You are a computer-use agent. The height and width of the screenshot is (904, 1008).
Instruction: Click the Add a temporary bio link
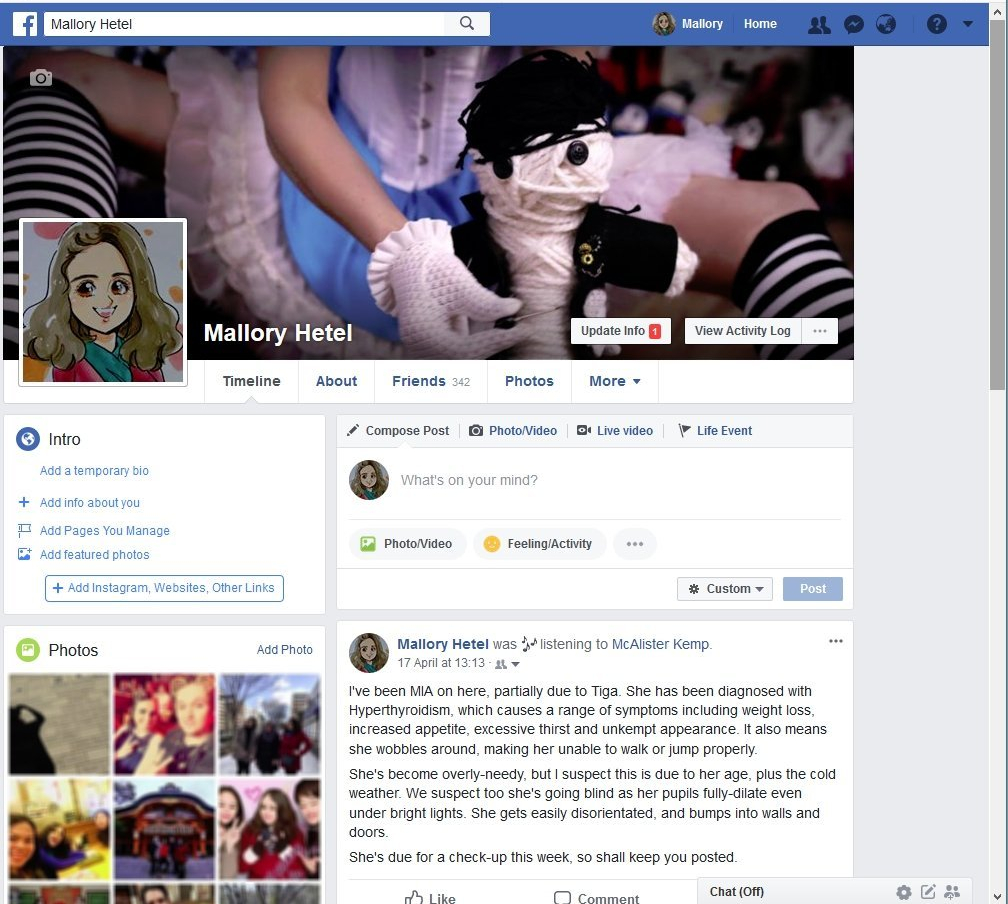[x=94, y=471]
